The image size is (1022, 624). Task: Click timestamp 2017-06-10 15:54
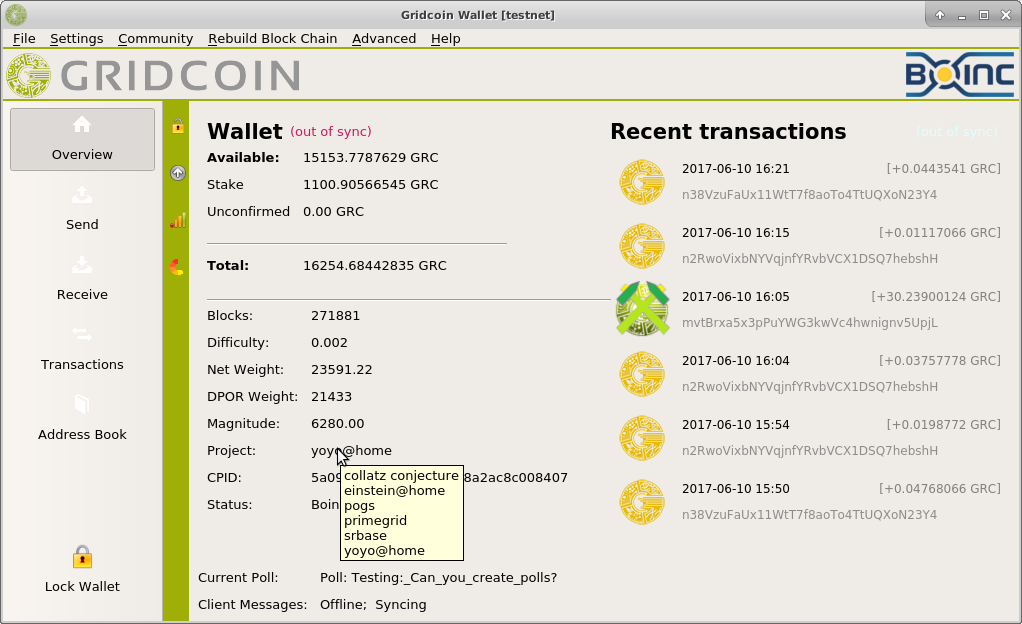[x=735, y=424]
